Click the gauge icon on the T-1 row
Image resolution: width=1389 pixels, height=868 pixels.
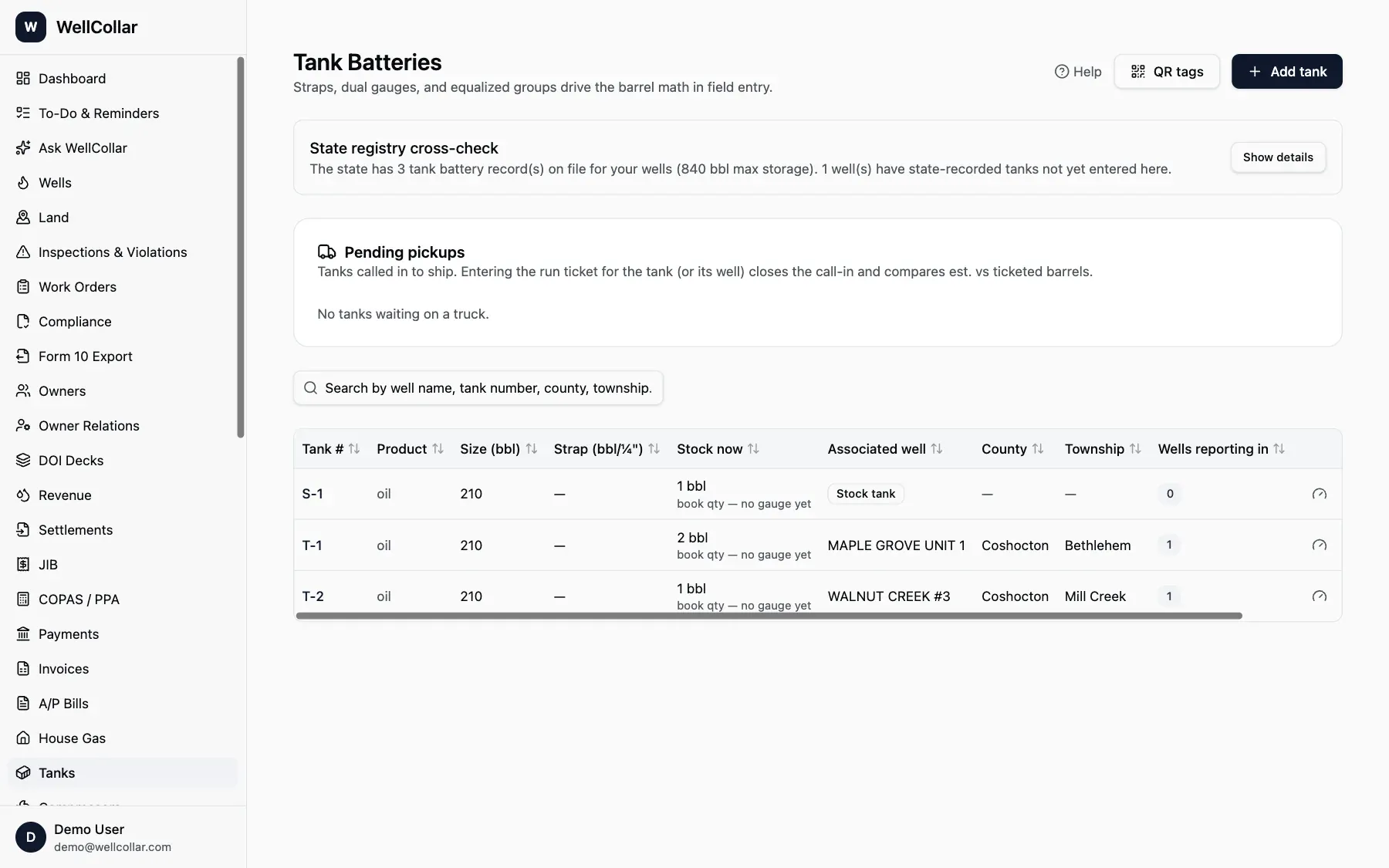tap(1320, 545)
